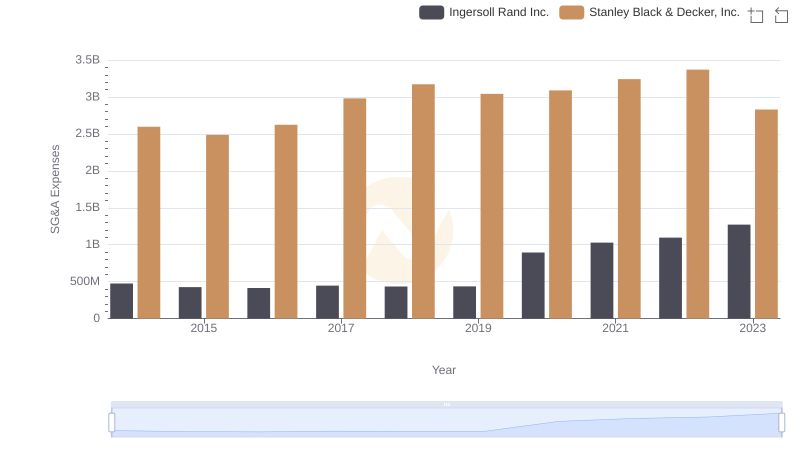Viewport: 800px width, 461px height.
Task: Click Stanley Black & Decker tan swatch
Action: click(571, 12)
